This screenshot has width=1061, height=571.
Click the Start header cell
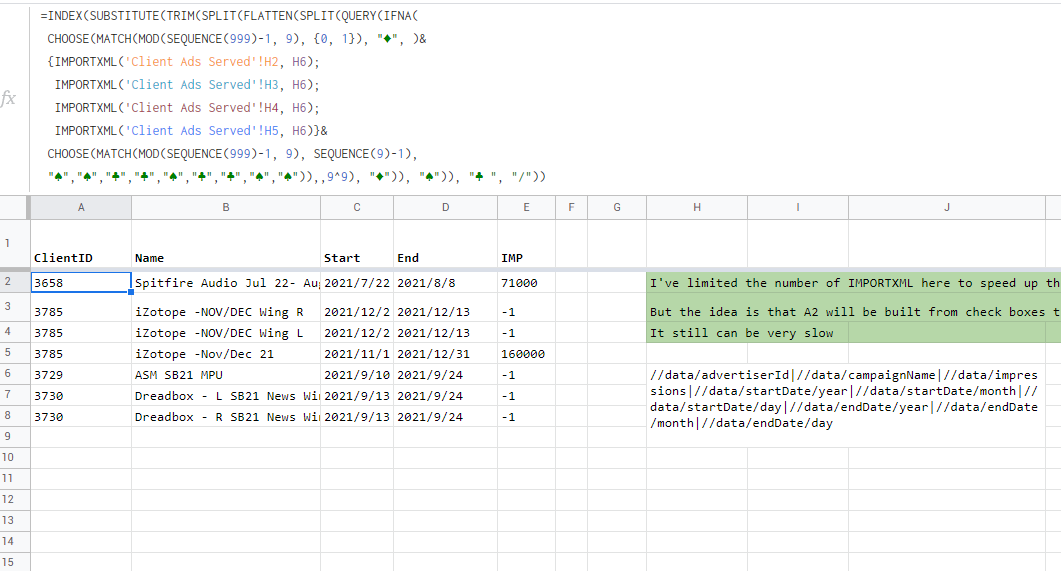click(357, 244)
